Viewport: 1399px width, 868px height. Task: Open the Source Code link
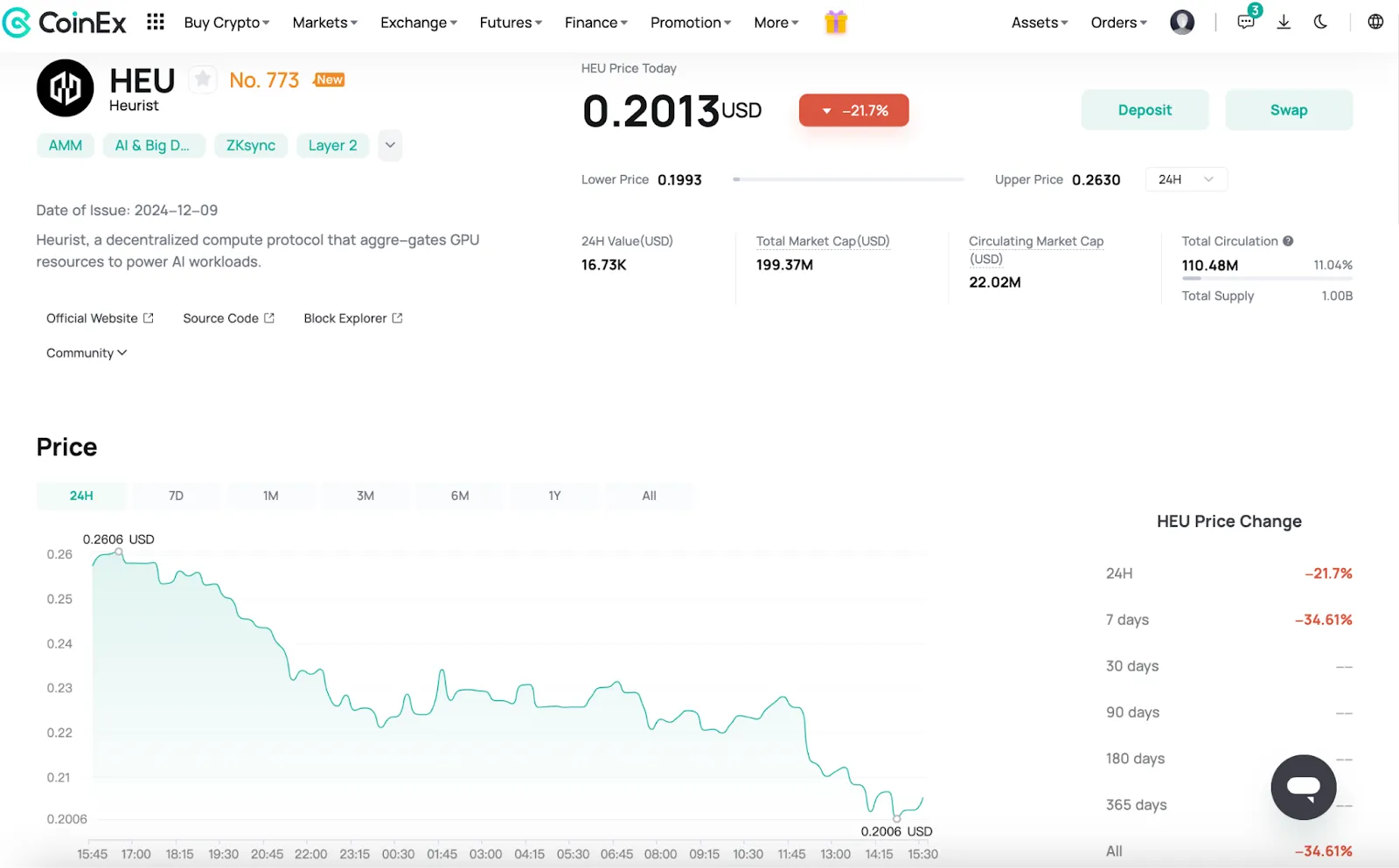220,318
